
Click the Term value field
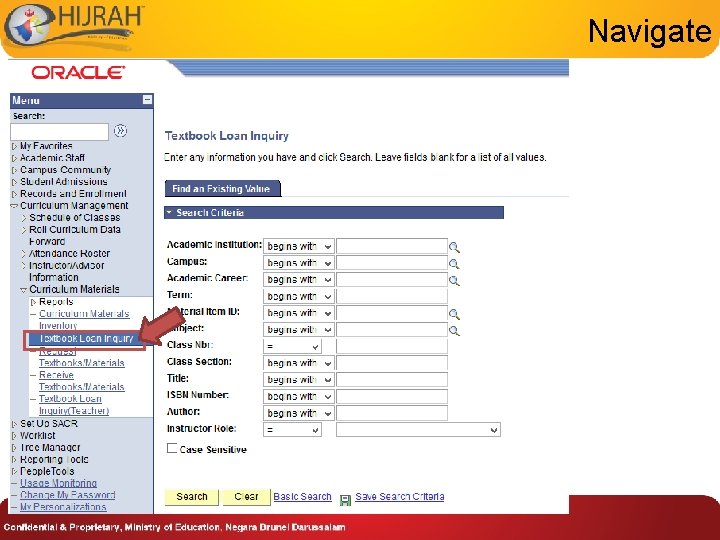[x=392, y=296]
